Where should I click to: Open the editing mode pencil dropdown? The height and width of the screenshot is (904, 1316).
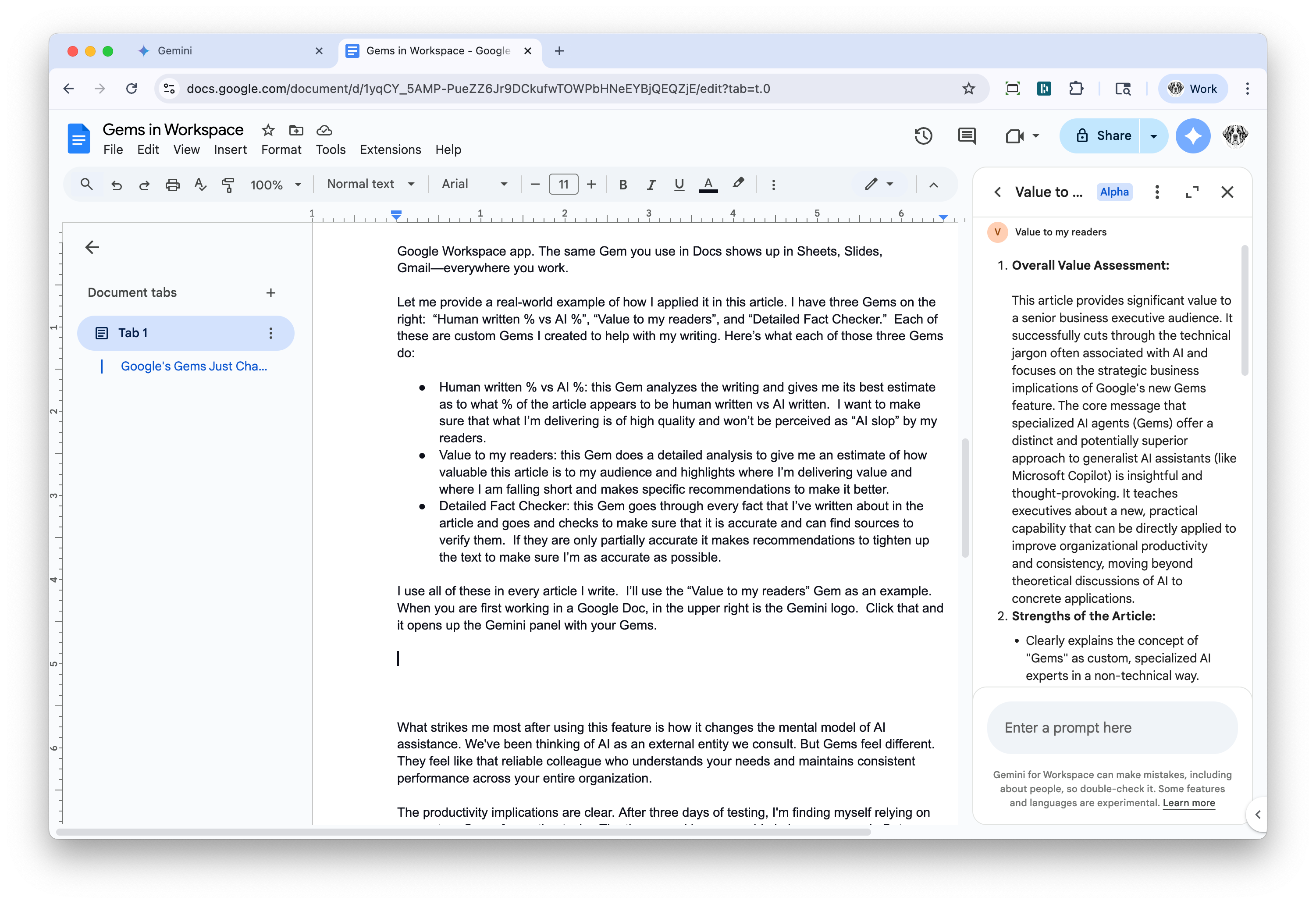click(879, 184)
